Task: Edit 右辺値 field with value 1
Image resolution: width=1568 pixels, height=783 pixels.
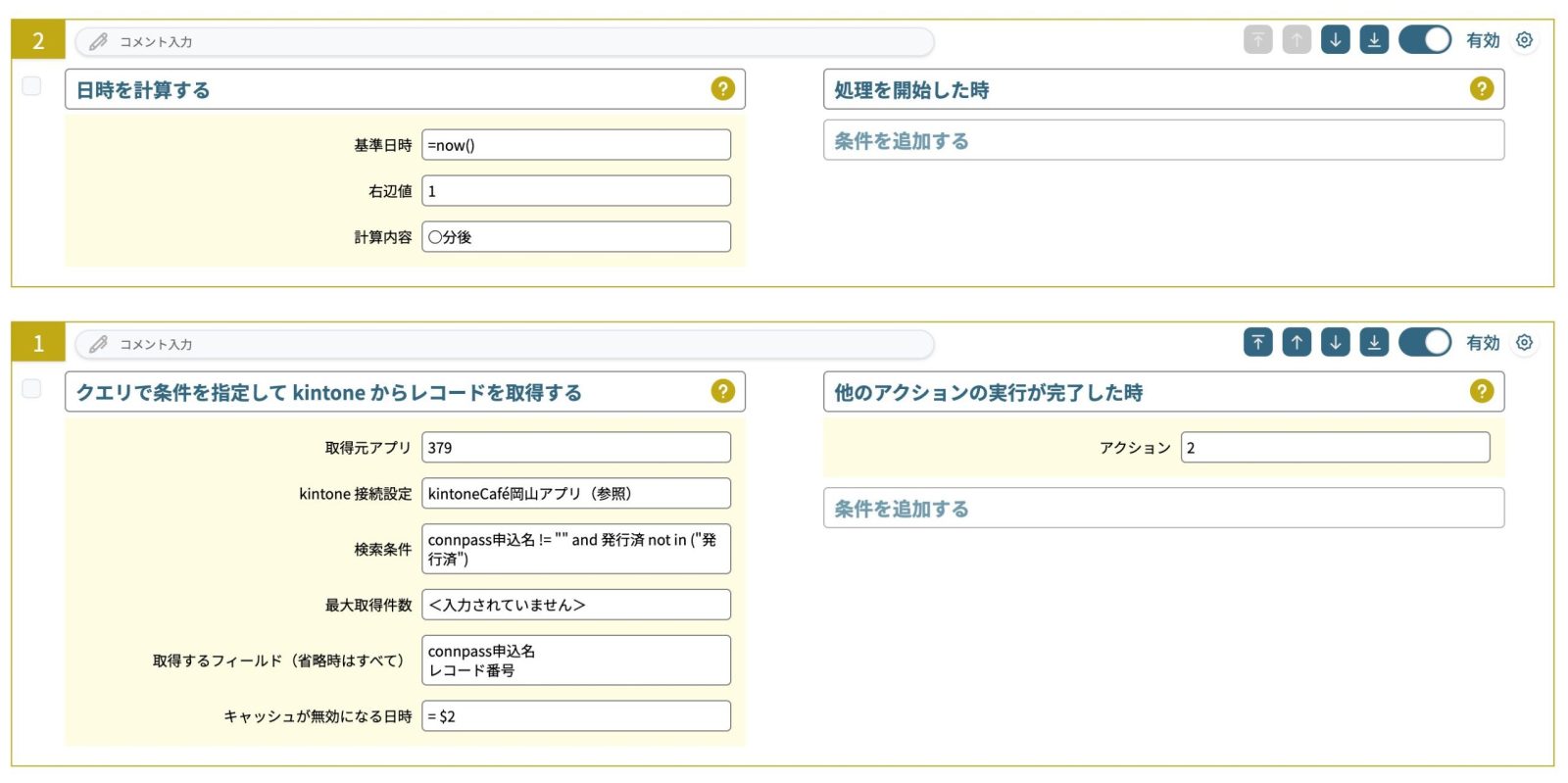Action: 576,191
